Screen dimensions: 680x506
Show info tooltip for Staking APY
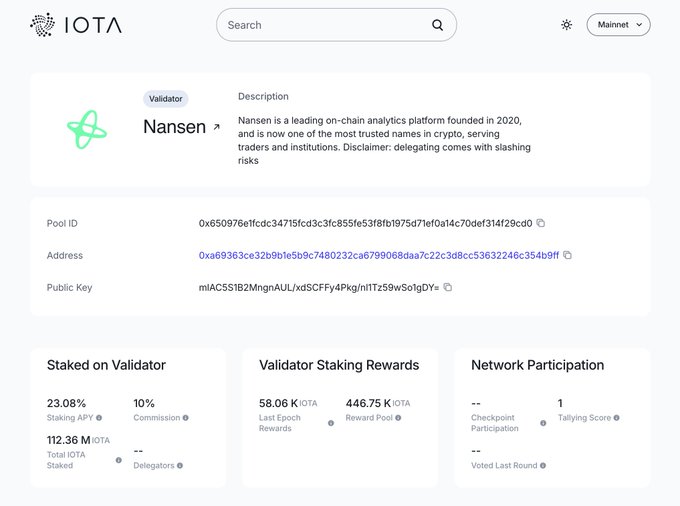tap(99, 418)
